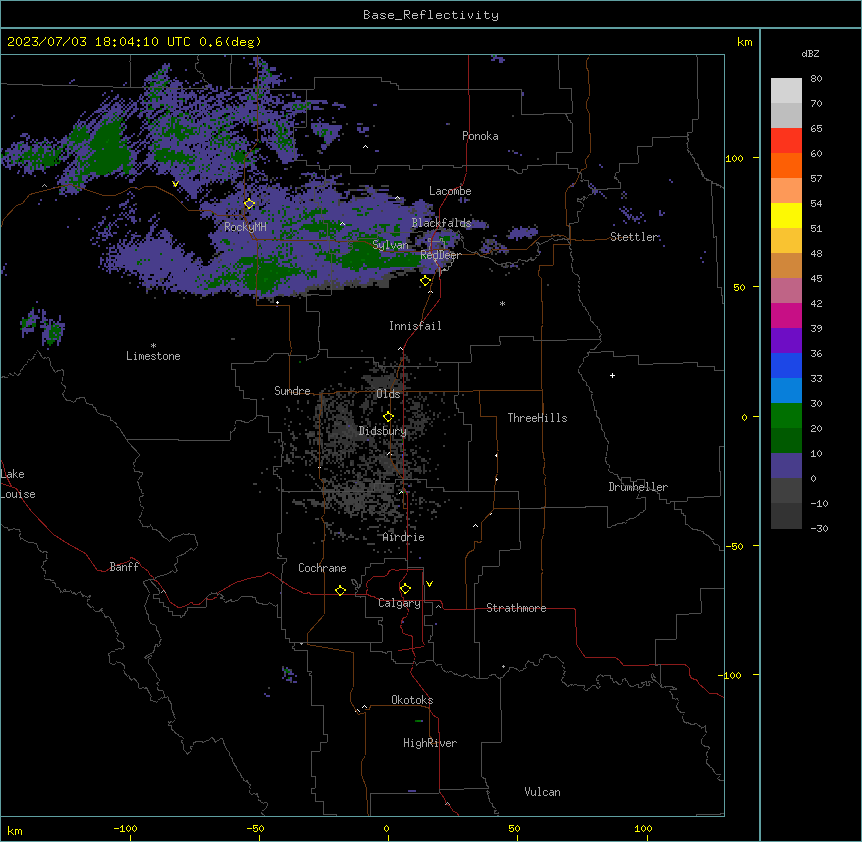Click the Vulcan label
This screenshot has width=862, height=842.
[542, 792]
